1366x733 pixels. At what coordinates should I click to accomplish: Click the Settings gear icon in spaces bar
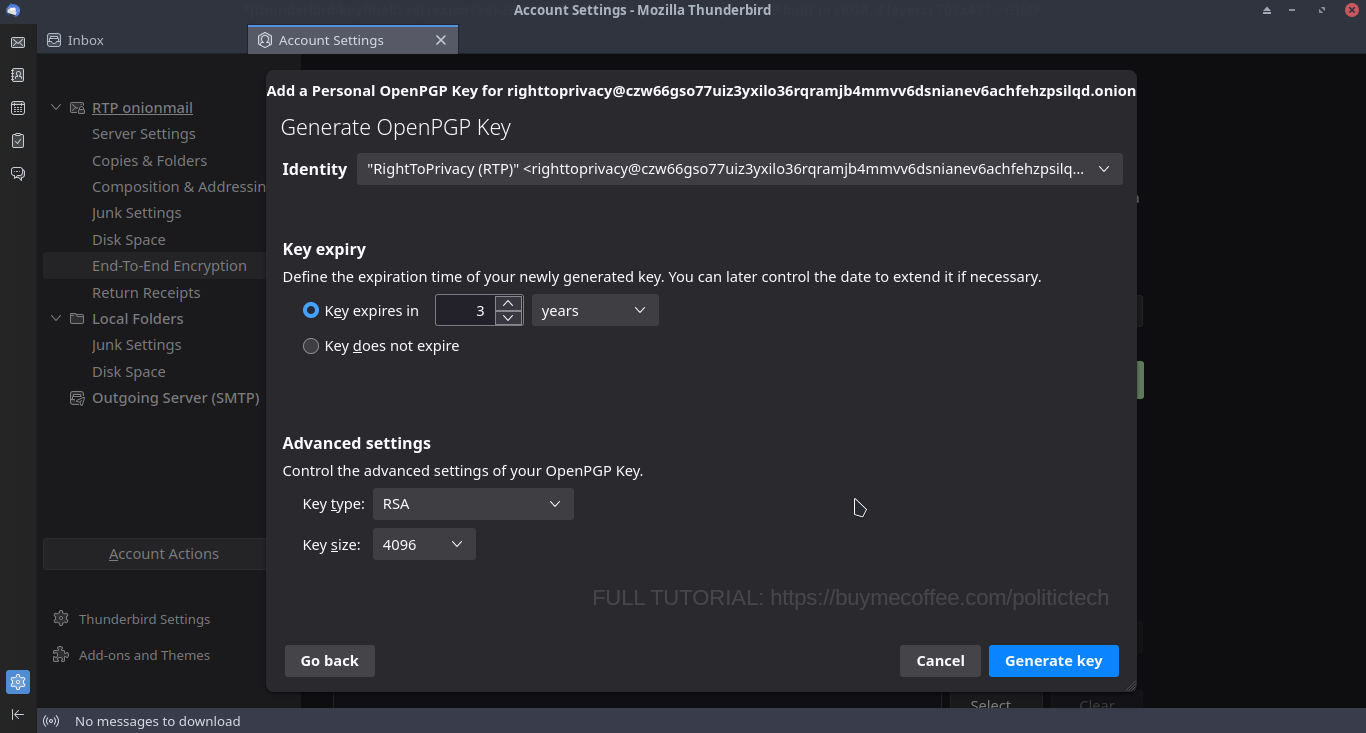click(x=17, y=682)
